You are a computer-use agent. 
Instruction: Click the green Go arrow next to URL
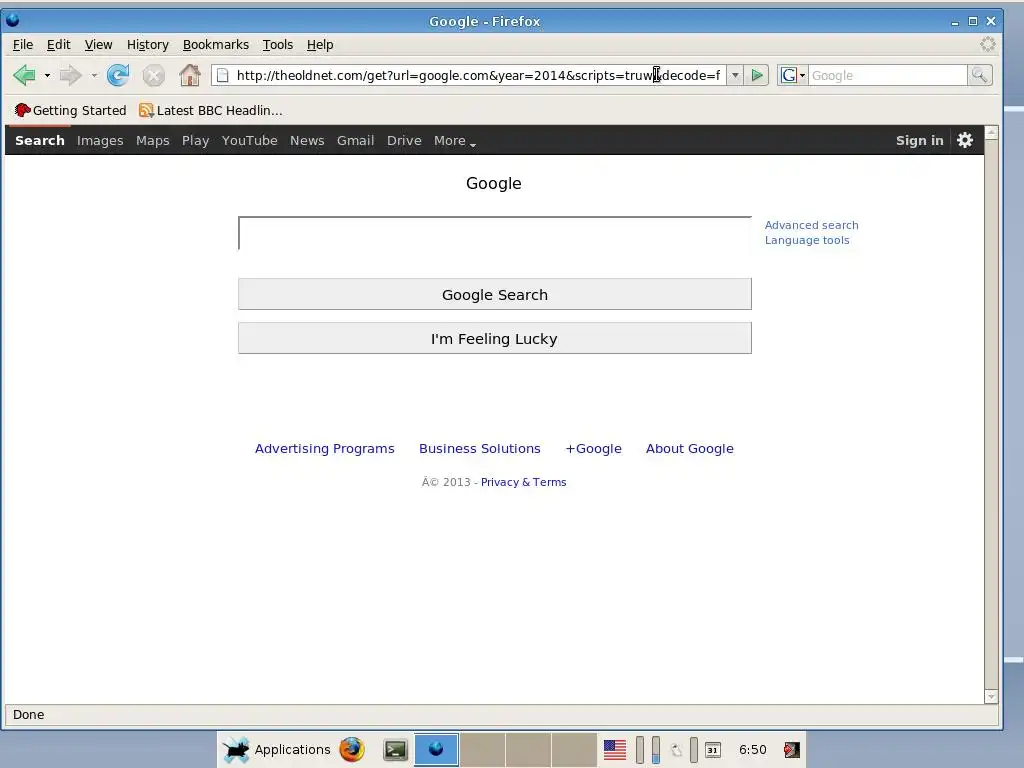pos(757,75)
